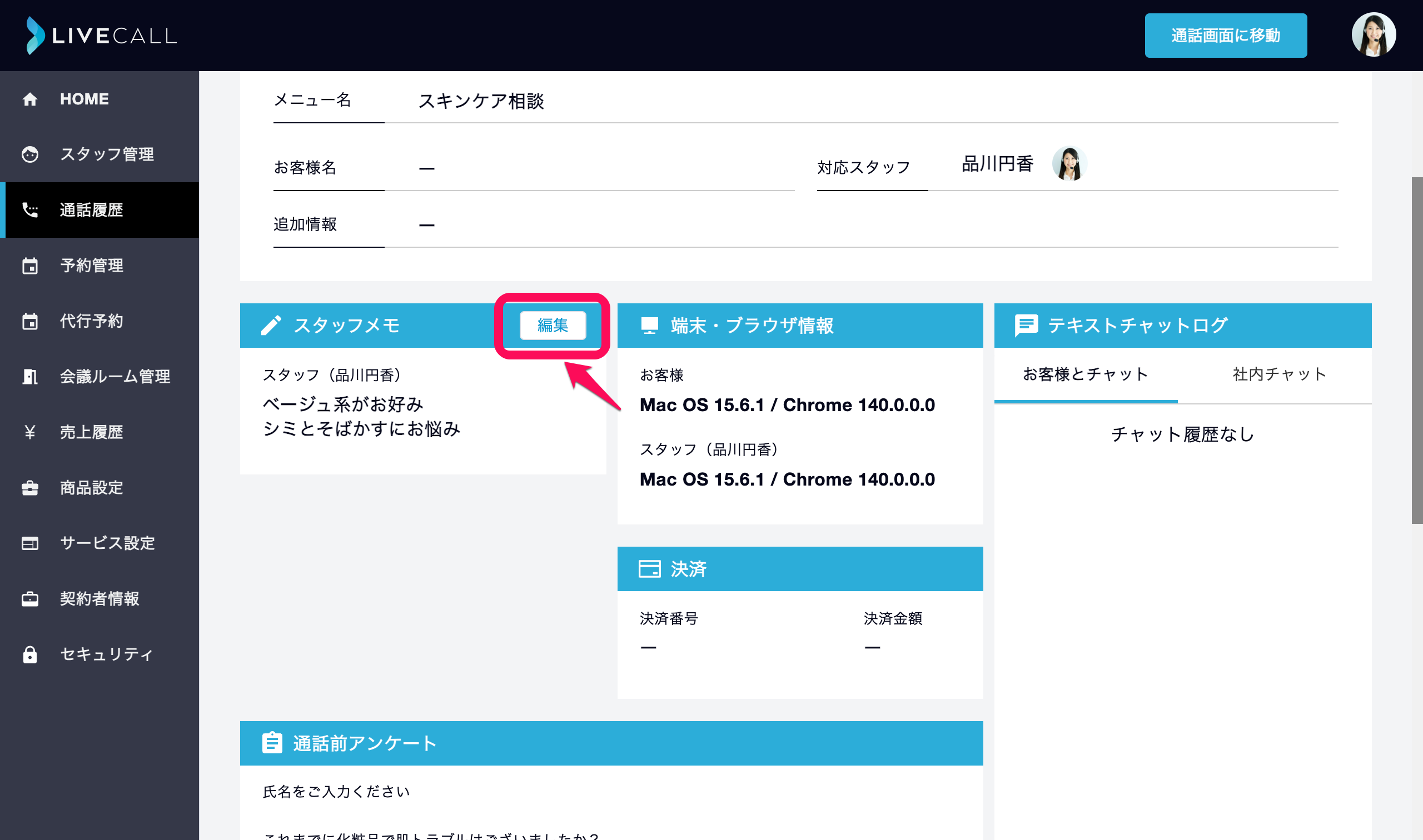Click the 決済 credit card icon

tap(649, 568)
